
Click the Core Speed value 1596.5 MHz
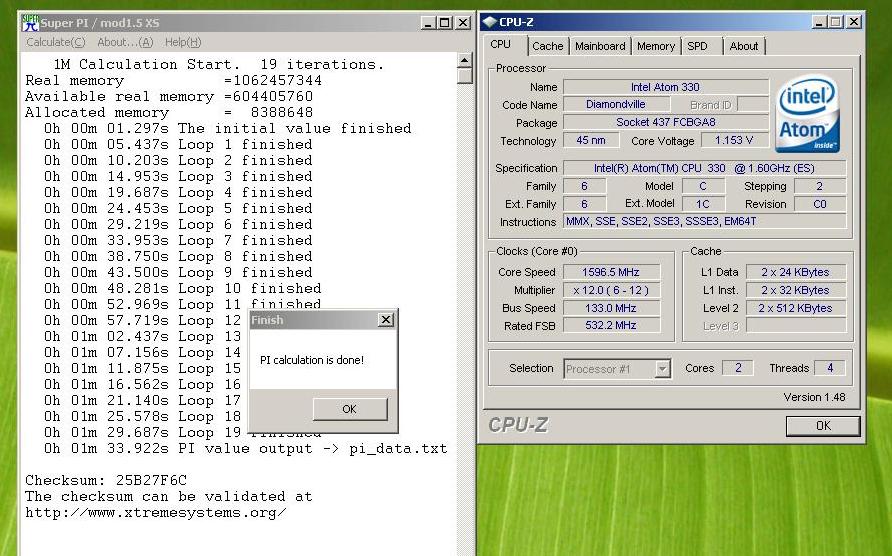pyautogui.click(x=611, y=272)
